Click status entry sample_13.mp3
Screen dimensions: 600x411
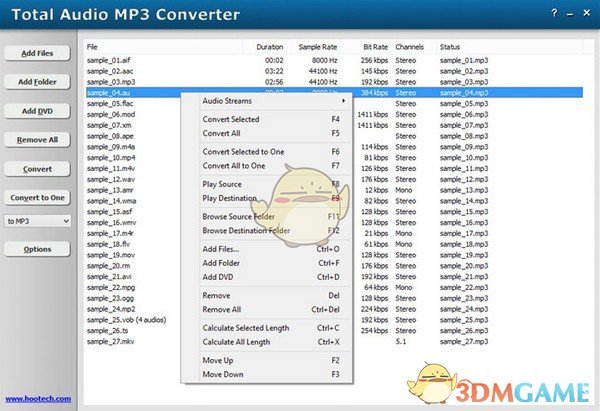click(464, 190)
